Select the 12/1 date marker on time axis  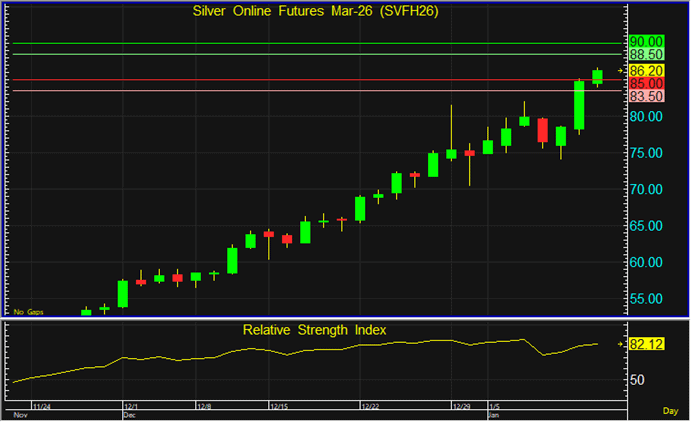pos(131,407)
